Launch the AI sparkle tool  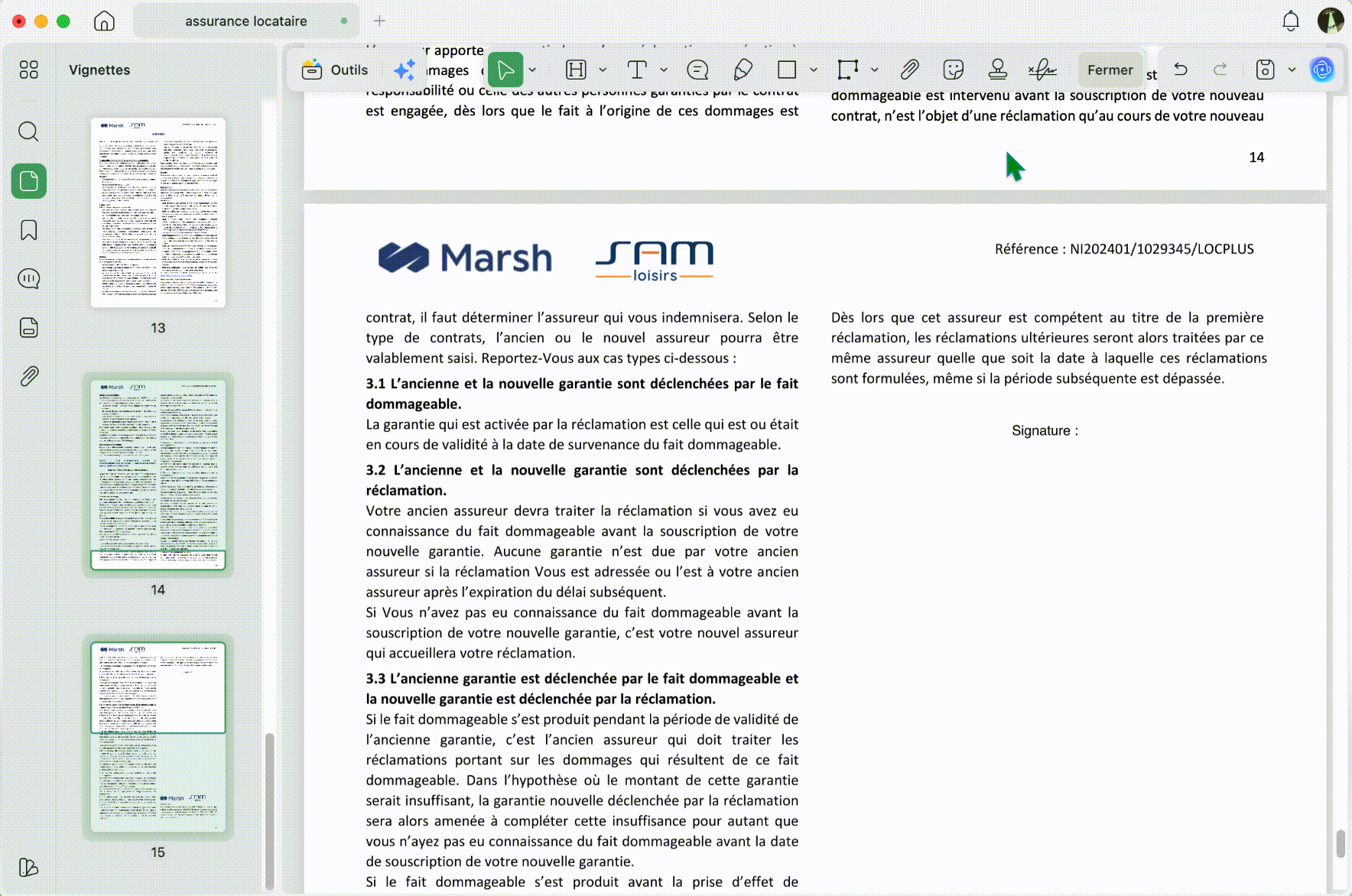pyautogui.click(x=405, y=70)
